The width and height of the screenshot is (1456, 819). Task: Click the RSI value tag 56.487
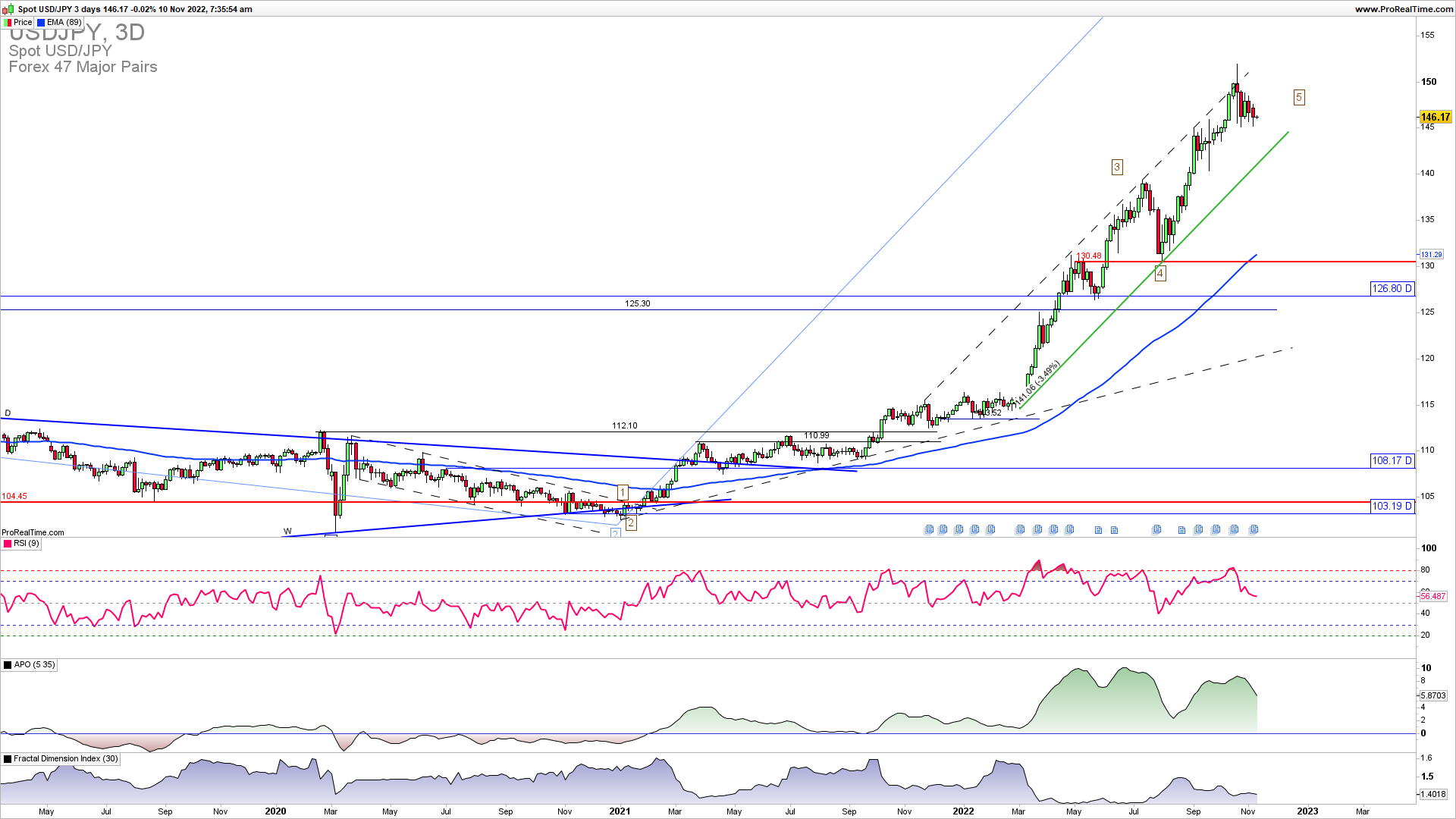[x=1432, y=596]
